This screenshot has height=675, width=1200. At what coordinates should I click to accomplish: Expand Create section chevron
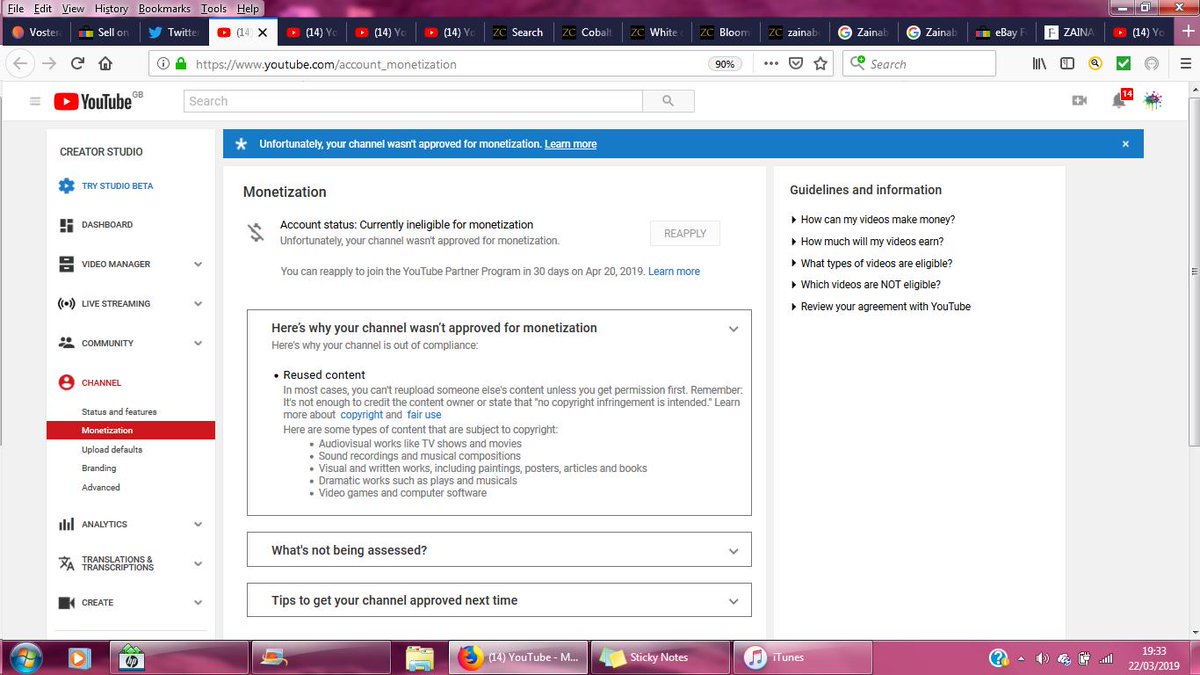(x=198, y=603)
